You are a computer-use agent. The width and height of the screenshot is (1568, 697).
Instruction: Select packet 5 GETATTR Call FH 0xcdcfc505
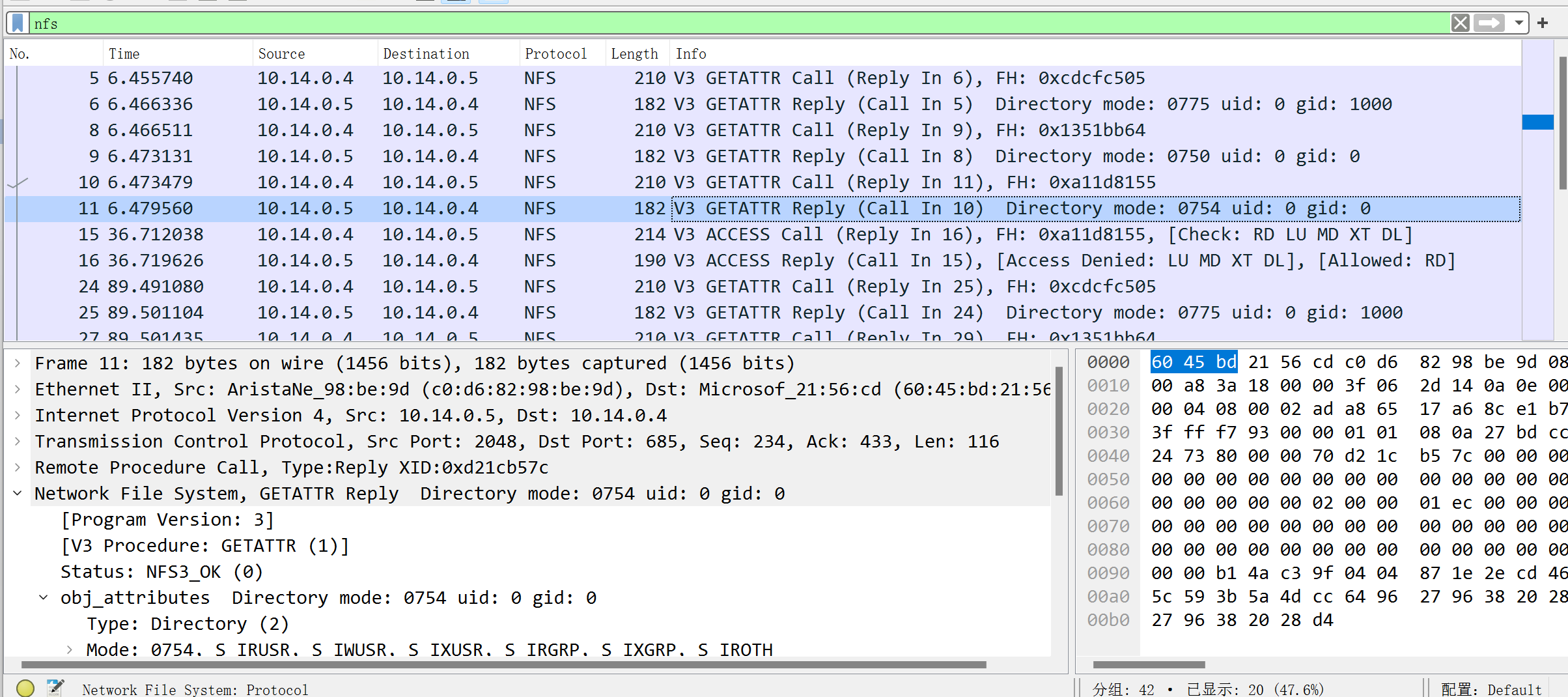[x=763, y=78]
